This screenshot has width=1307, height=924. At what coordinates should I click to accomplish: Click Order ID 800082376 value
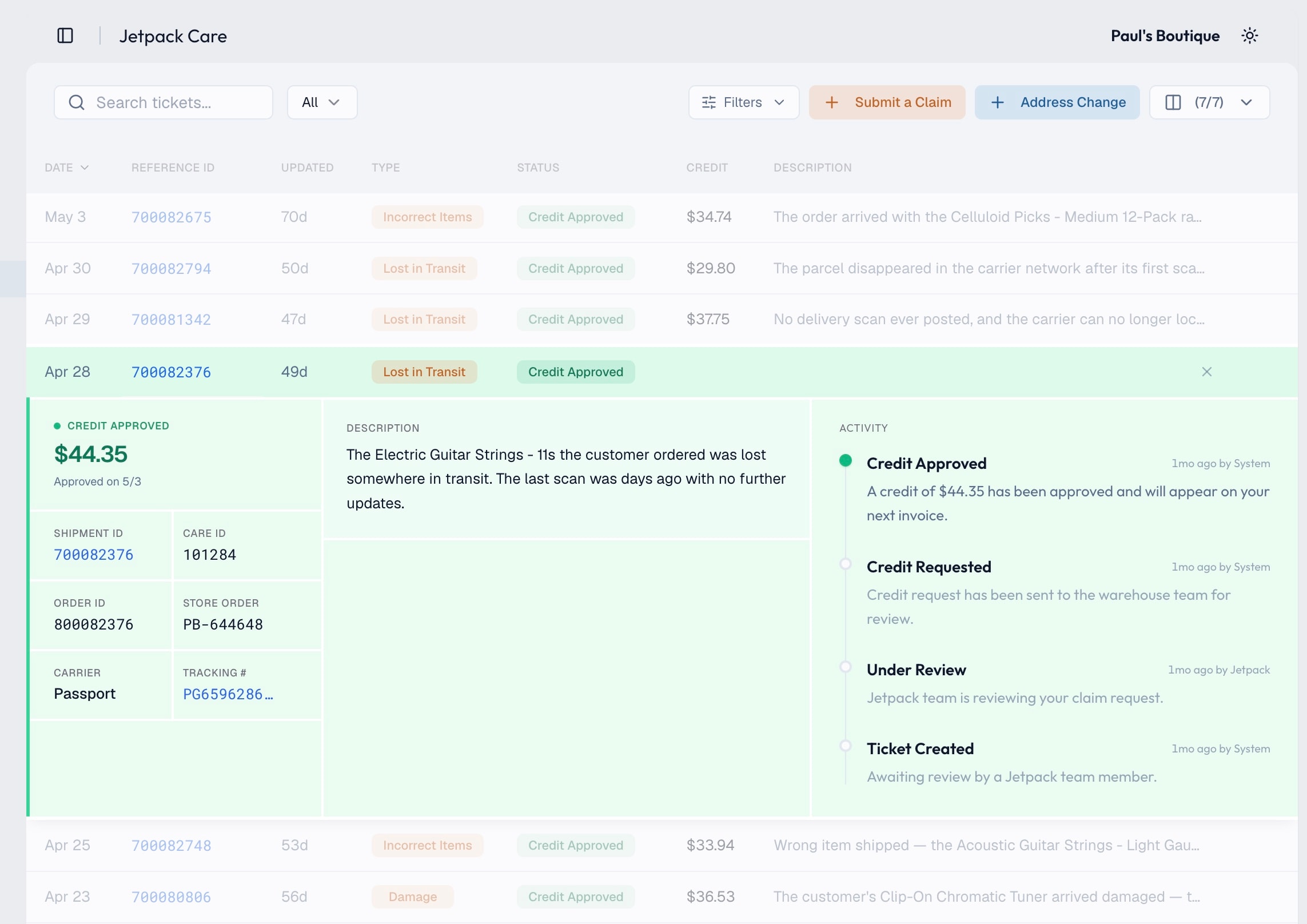(x=93, y=624)
